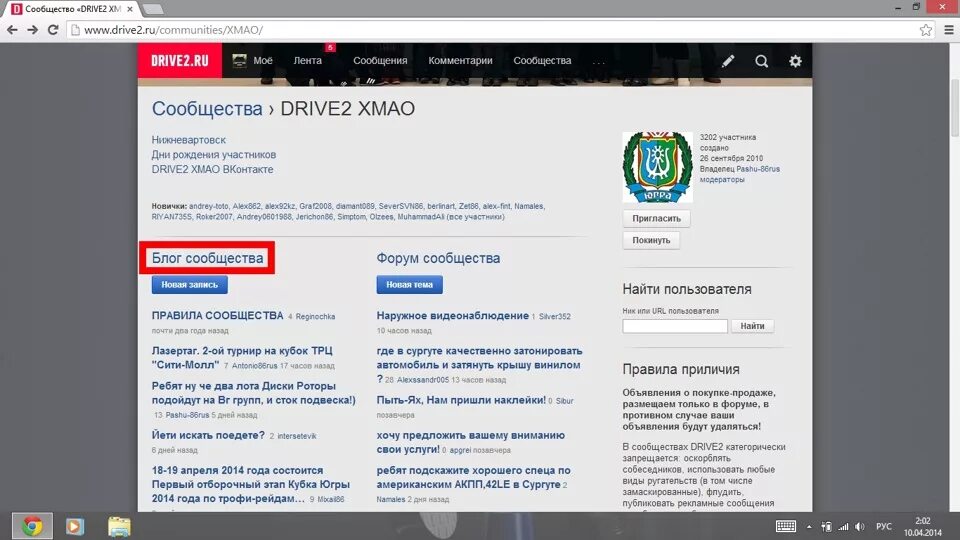This screenshot has width=960, height=540.
Task: Open Форум сообщества heading link
Action: pos(438,258)
